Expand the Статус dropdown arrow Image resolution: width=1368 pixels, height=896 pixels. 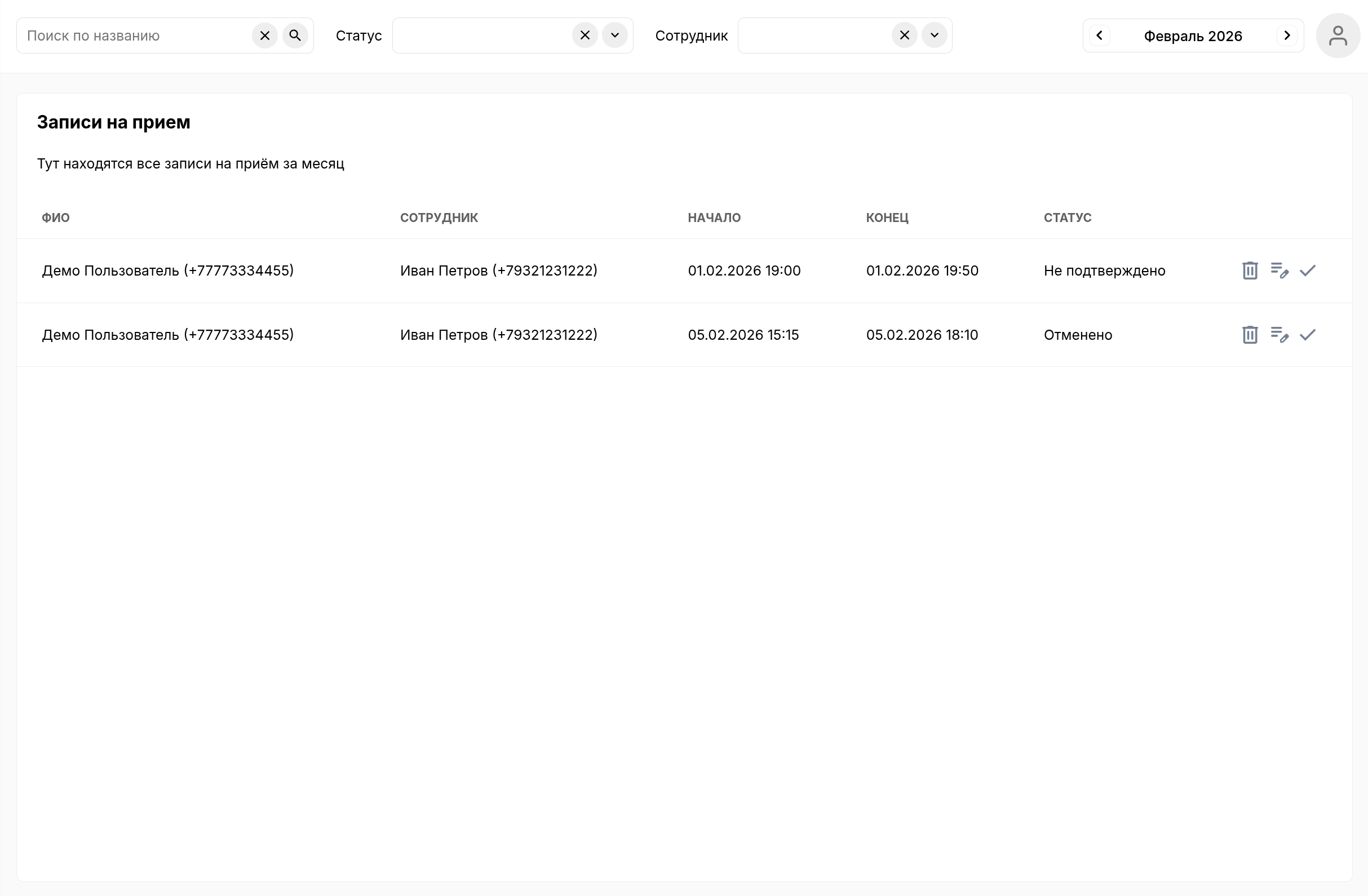614,36
